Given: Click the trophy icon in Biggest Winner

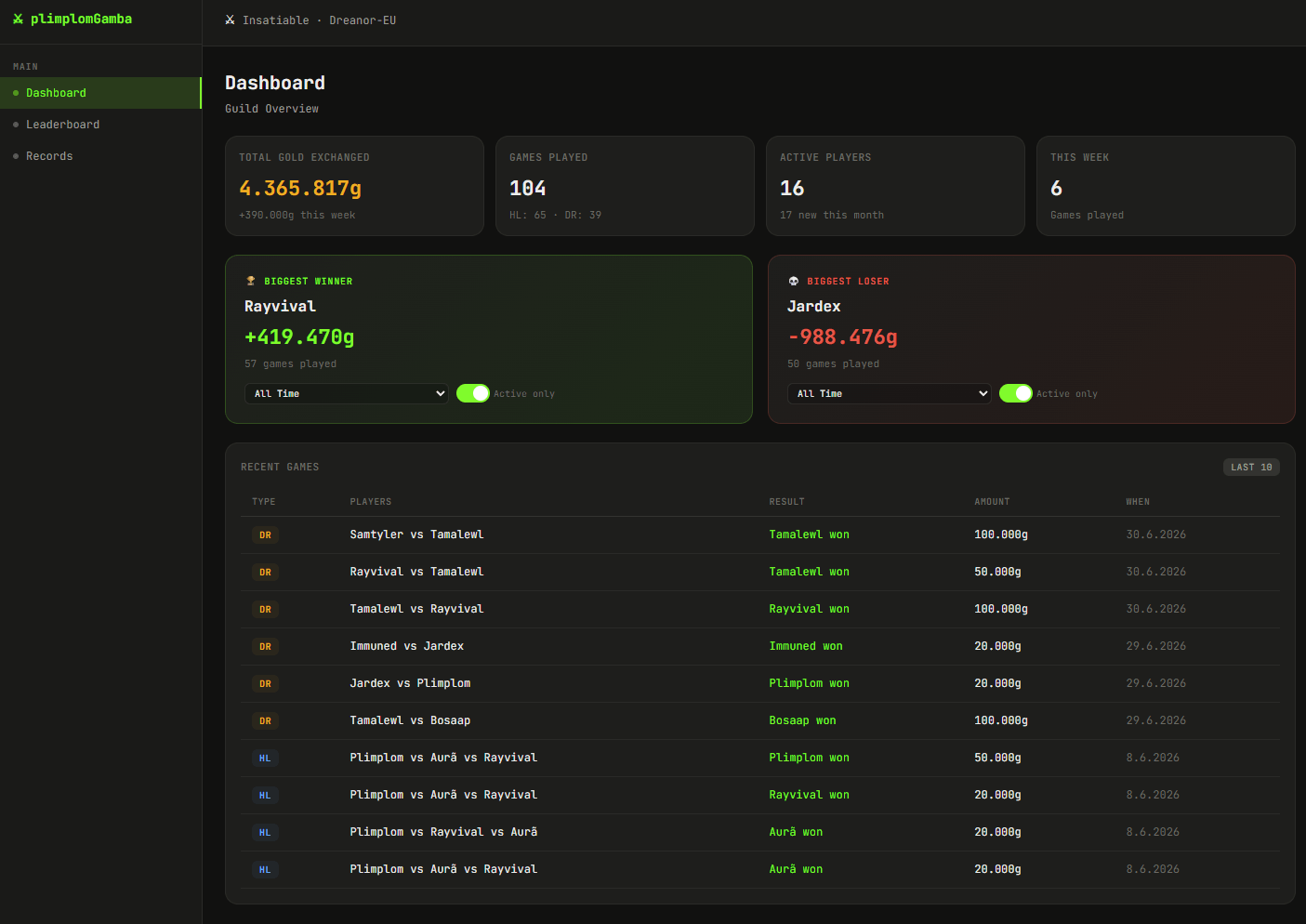Looking at the screenshot, I should pyautogui.click(x=250, y=281).
